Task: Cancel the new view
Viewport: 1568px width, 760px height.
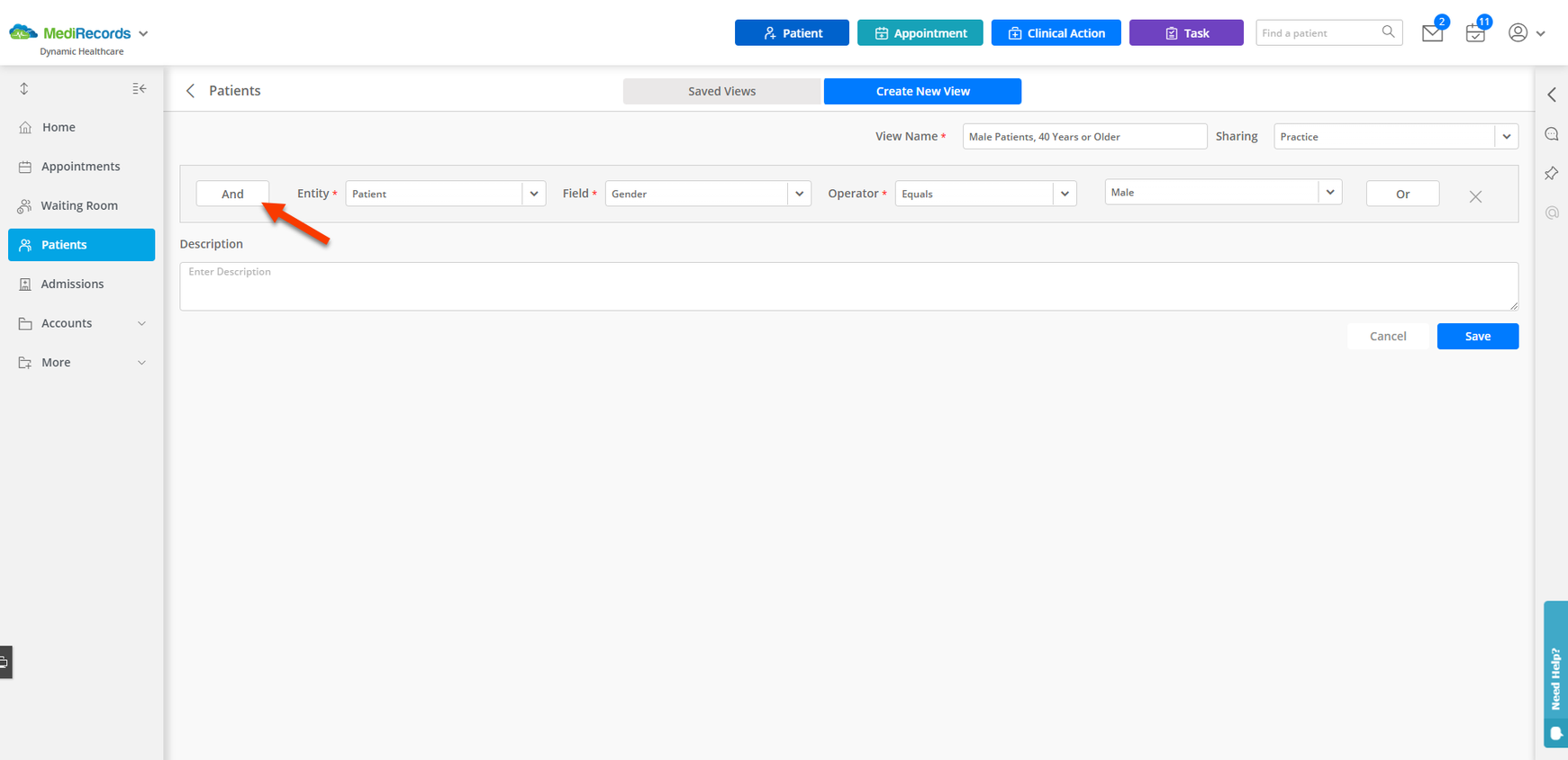Action: click(x=1388, y=336)
